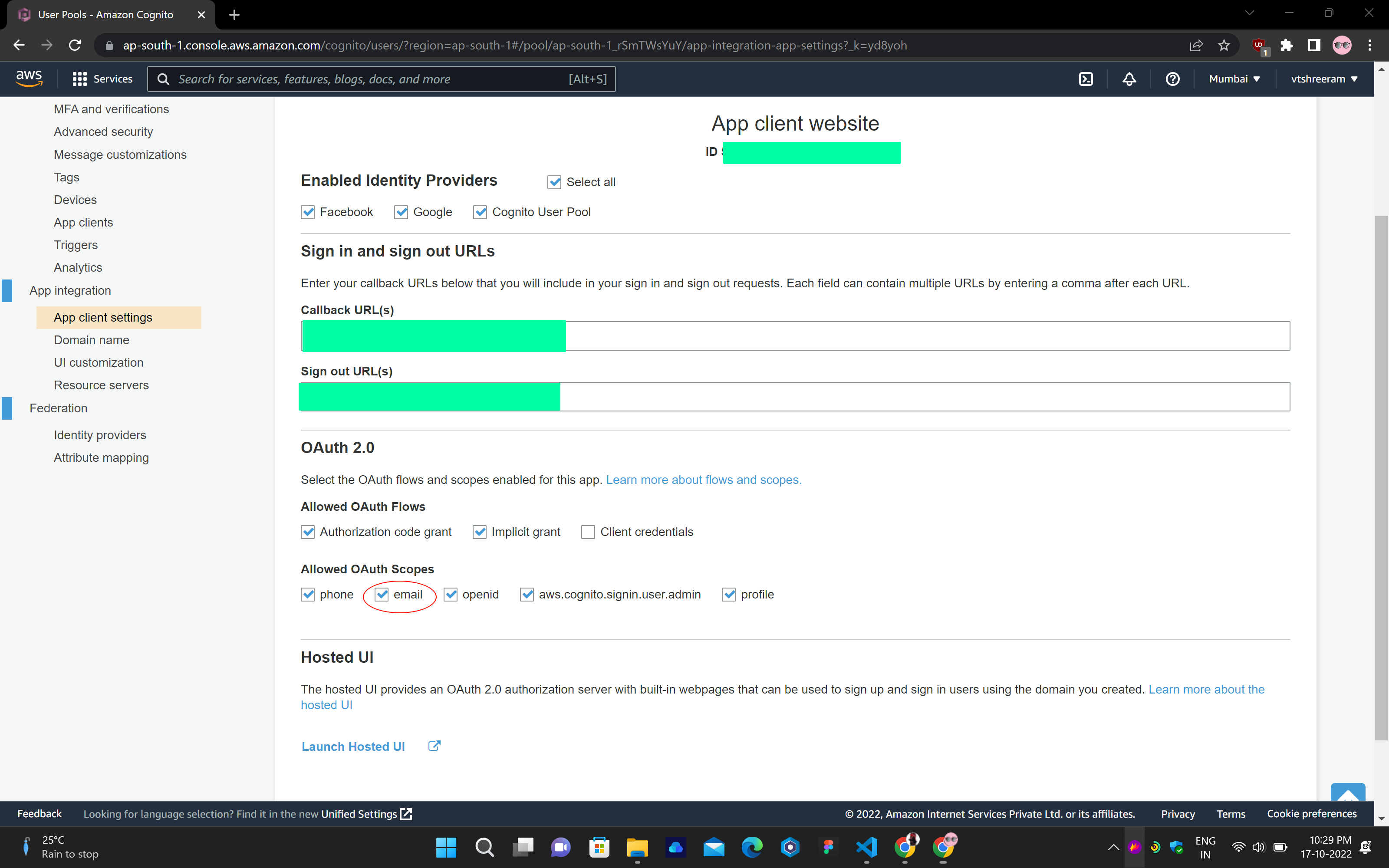Open AWS CloudShell icon in header
This screenshot has height=868, width=1389.
point(1085,79)
